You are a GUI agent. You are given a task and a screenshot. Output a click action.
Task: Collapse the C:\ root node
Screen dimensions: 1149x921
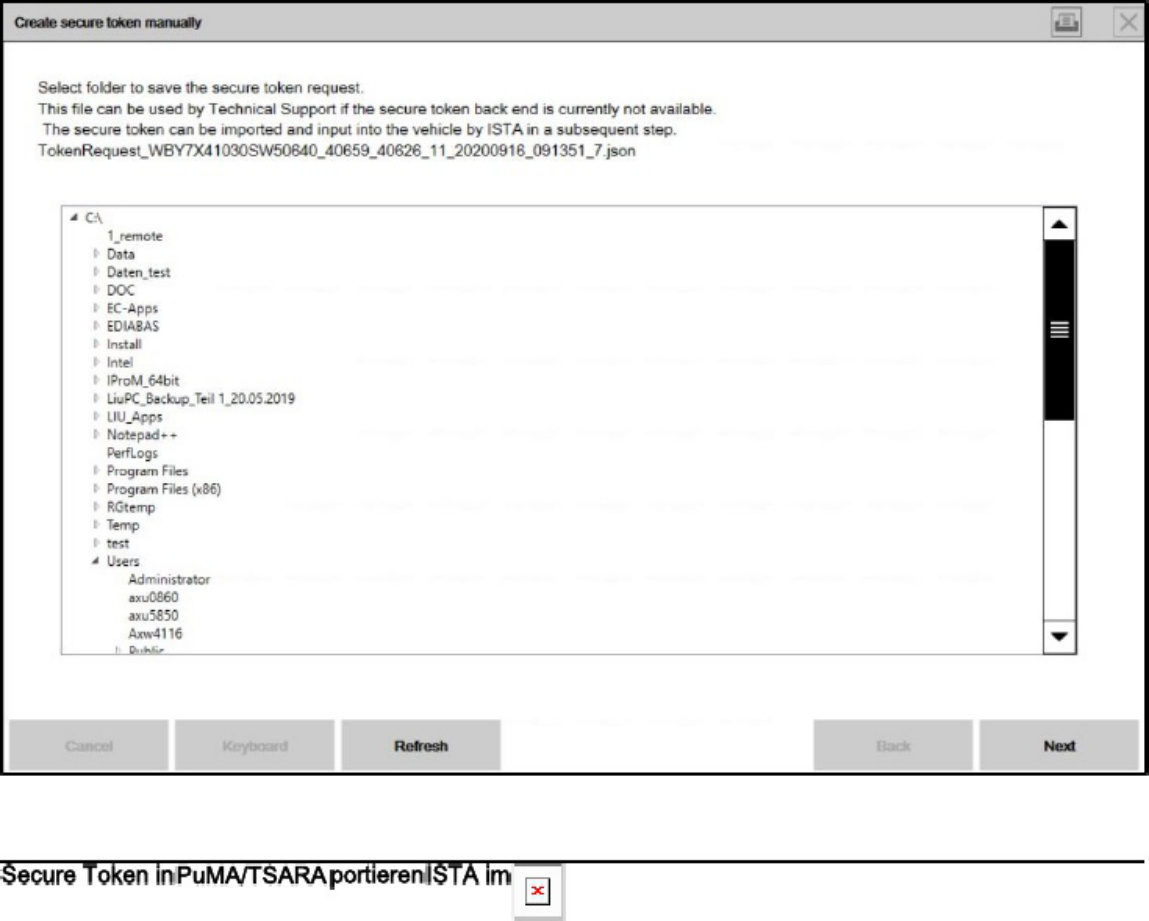(x=73, y=218)
